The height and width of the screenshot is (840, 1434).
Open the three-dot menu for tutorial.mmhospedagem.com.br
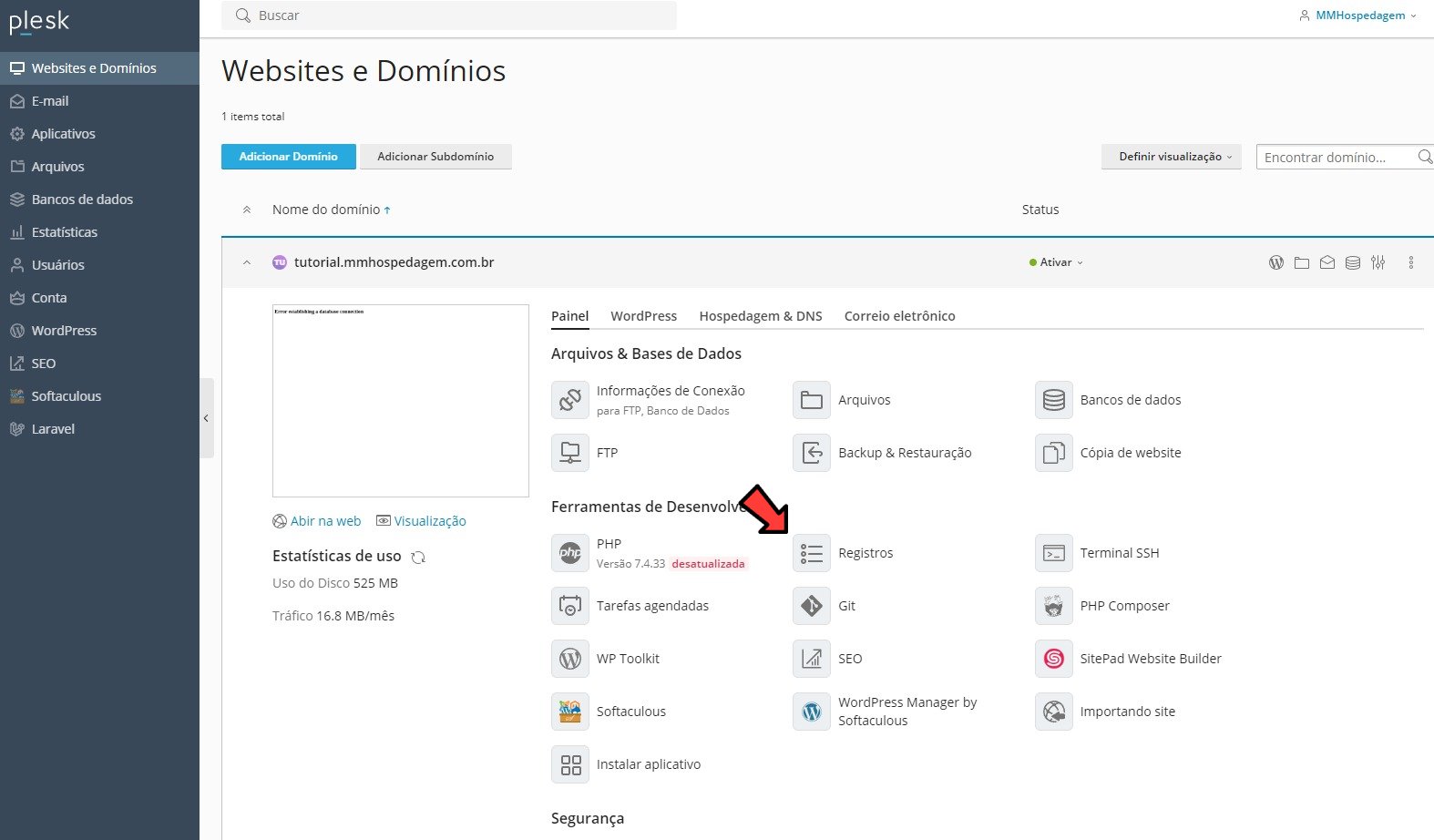point(1411,262)
